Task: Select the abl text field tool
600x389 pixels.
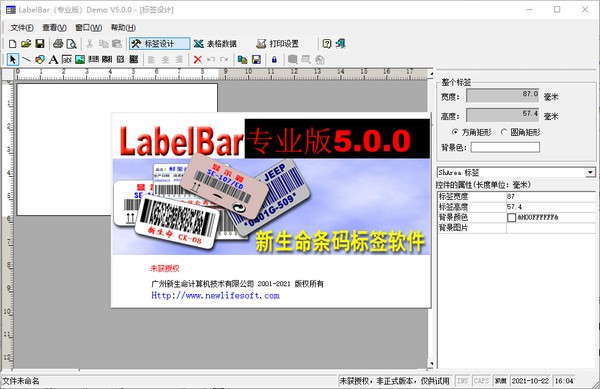Action: (67, 60)
